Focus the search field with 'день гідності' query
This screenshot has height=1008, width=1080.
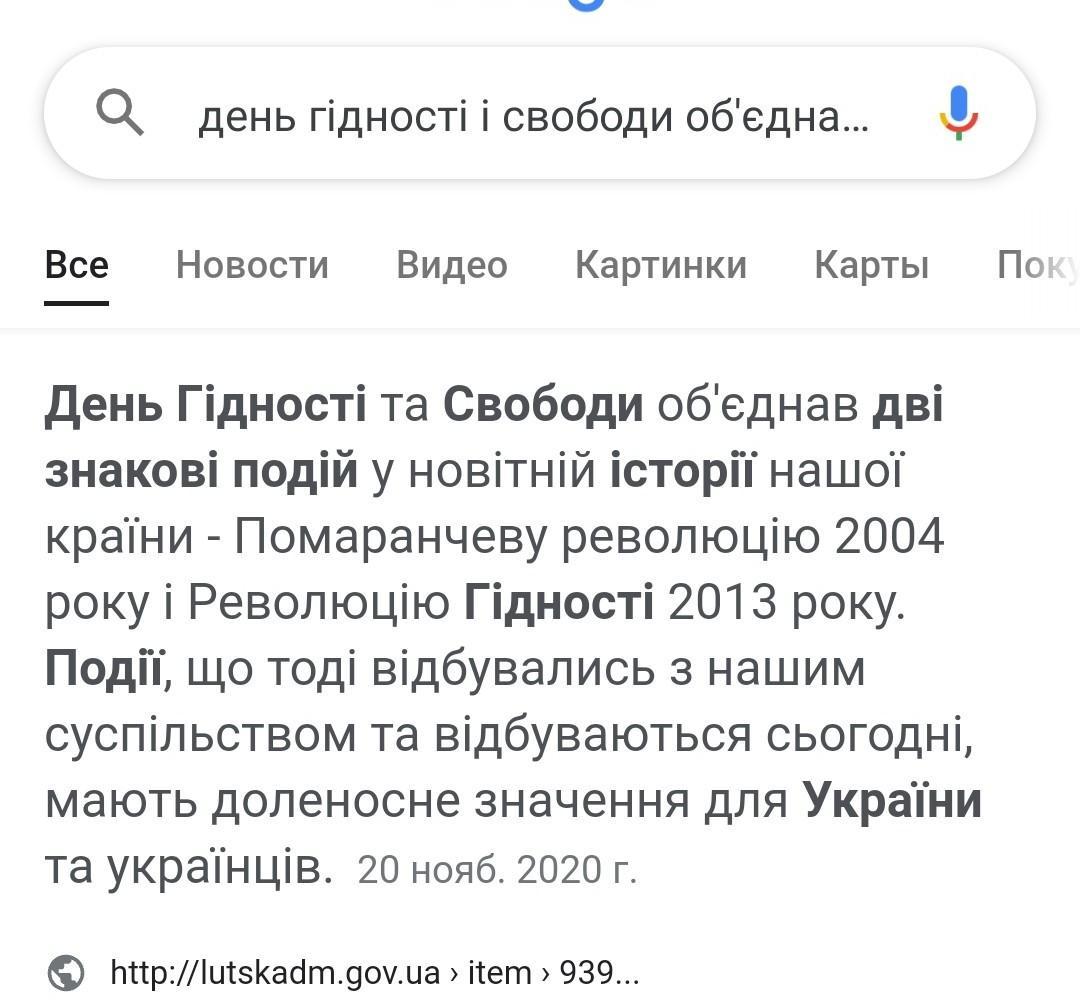pos(533,118)
